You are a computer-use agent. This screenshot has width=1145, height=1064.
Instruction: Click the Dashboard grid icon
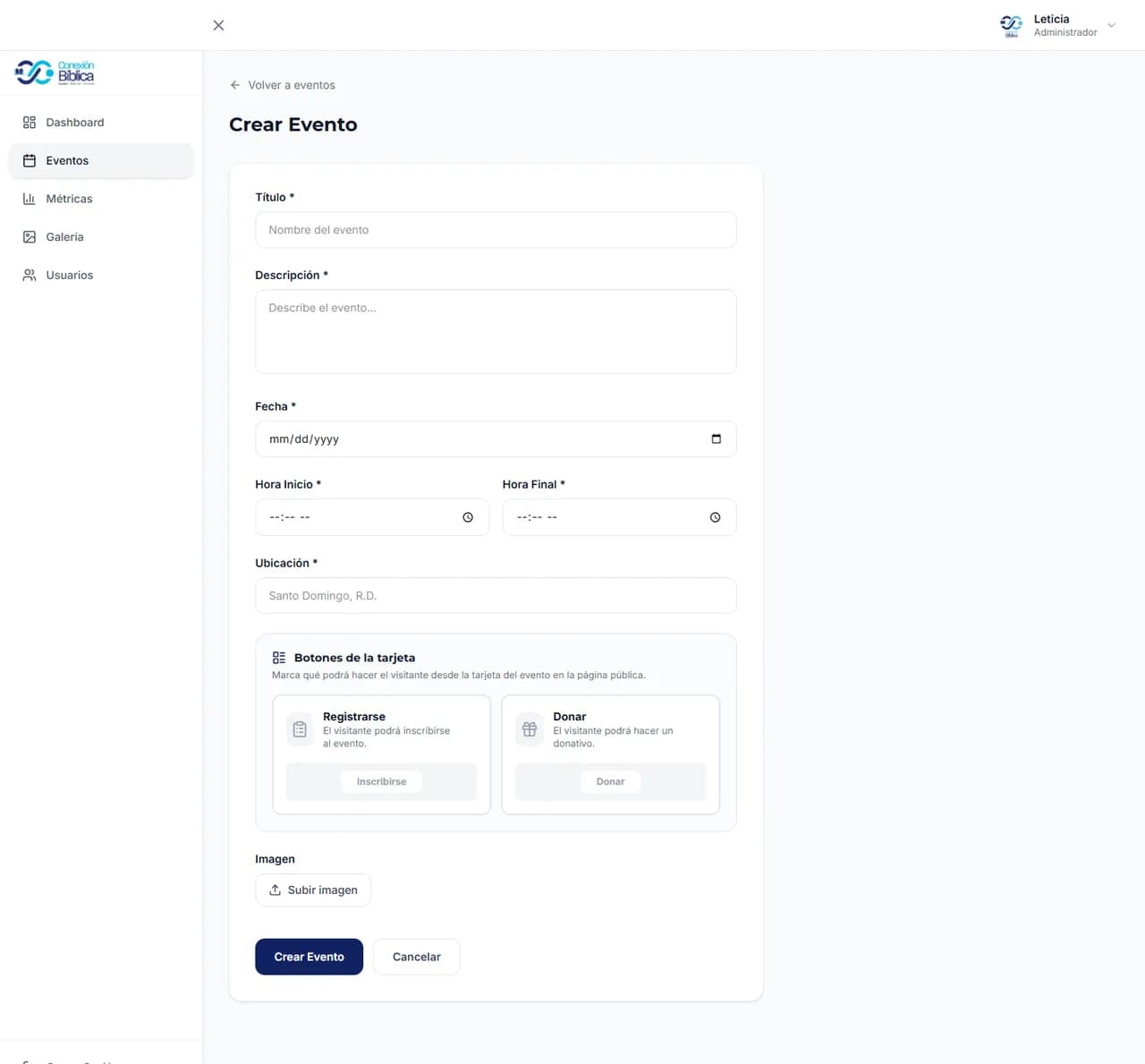click(x=30, y=123)
